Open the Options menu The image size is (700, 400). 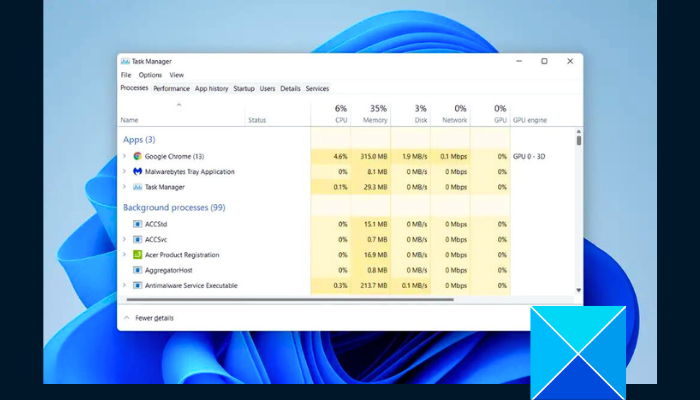point(150,75)
